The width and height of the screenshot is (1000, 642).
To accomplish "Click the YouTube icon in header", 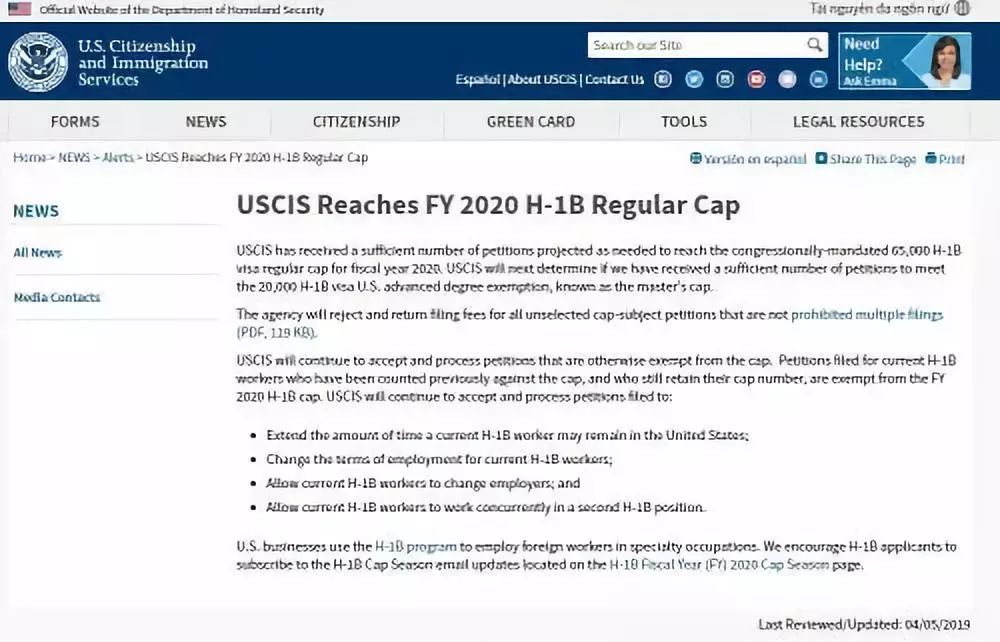I will pos(756,79).
